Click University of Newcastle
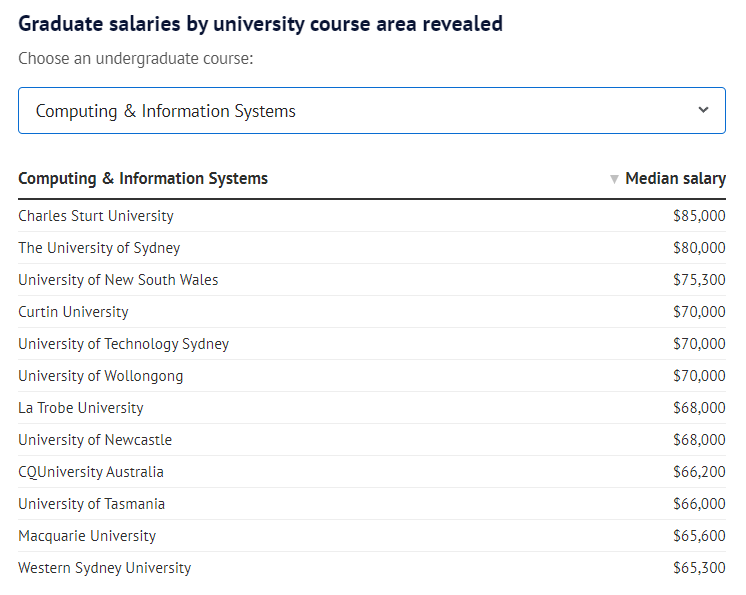The width and height of the screenshot is (746, 595). pyautogui.click(x=95, y=439)
